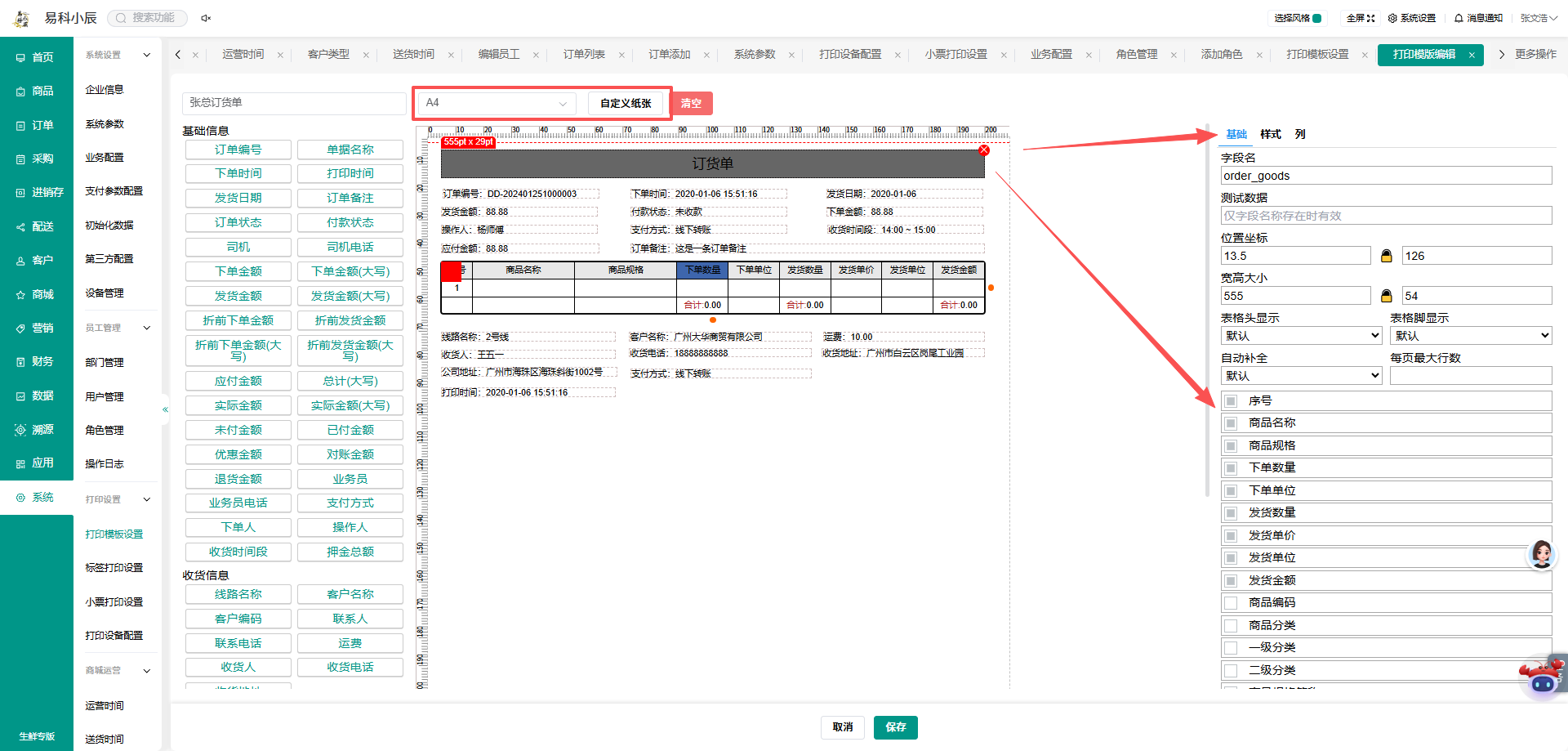
Task: Open the 客户 customer sidebar icon
Action: tap(20, 261)
